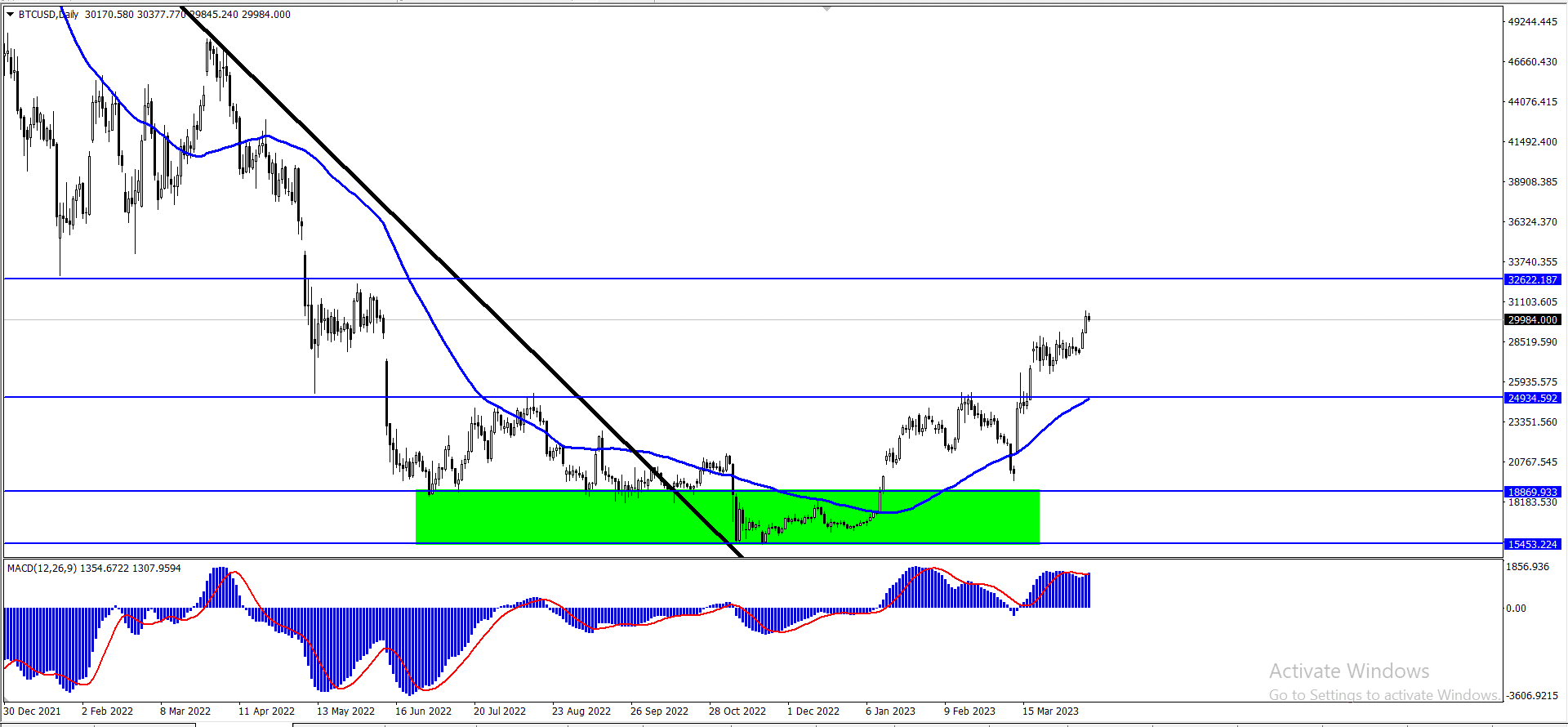The image size is (1568, 727).
Task: Click the 49244.445 price scale value
Action: 1532,22
